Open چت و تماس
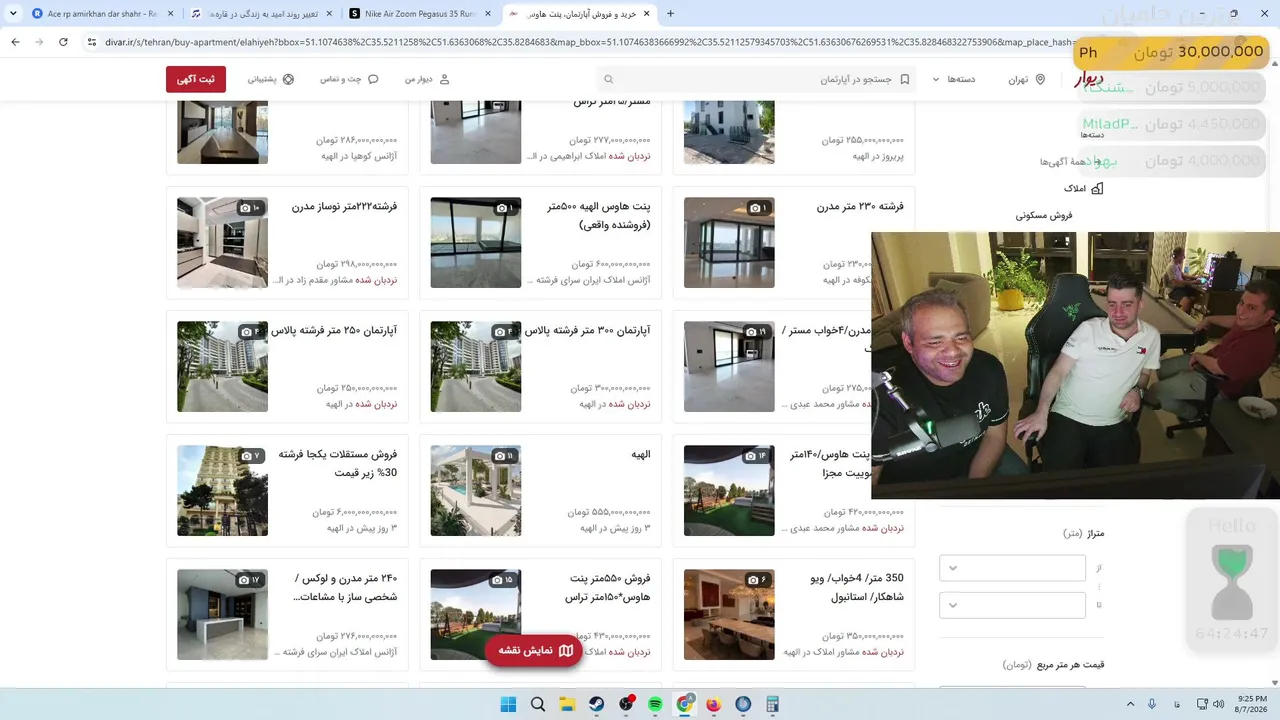Image resolution: width=1280 pixels, height=720 pixels. 349,79
